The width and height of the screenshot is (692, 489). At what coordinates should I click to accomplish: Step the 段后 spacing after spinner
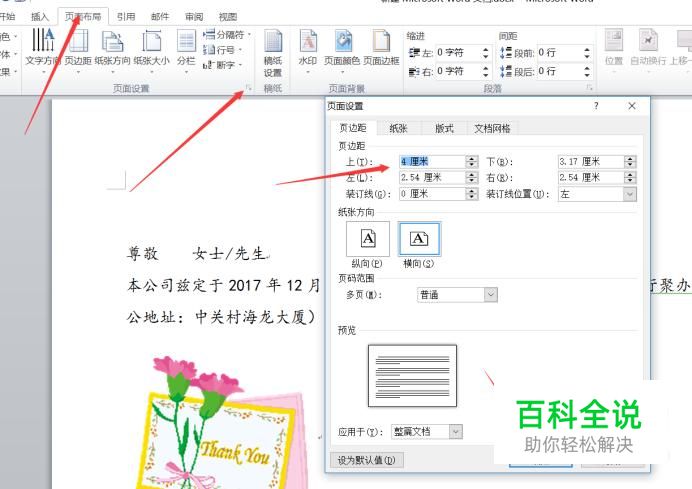pyautogui.click(x=587, y=71)
